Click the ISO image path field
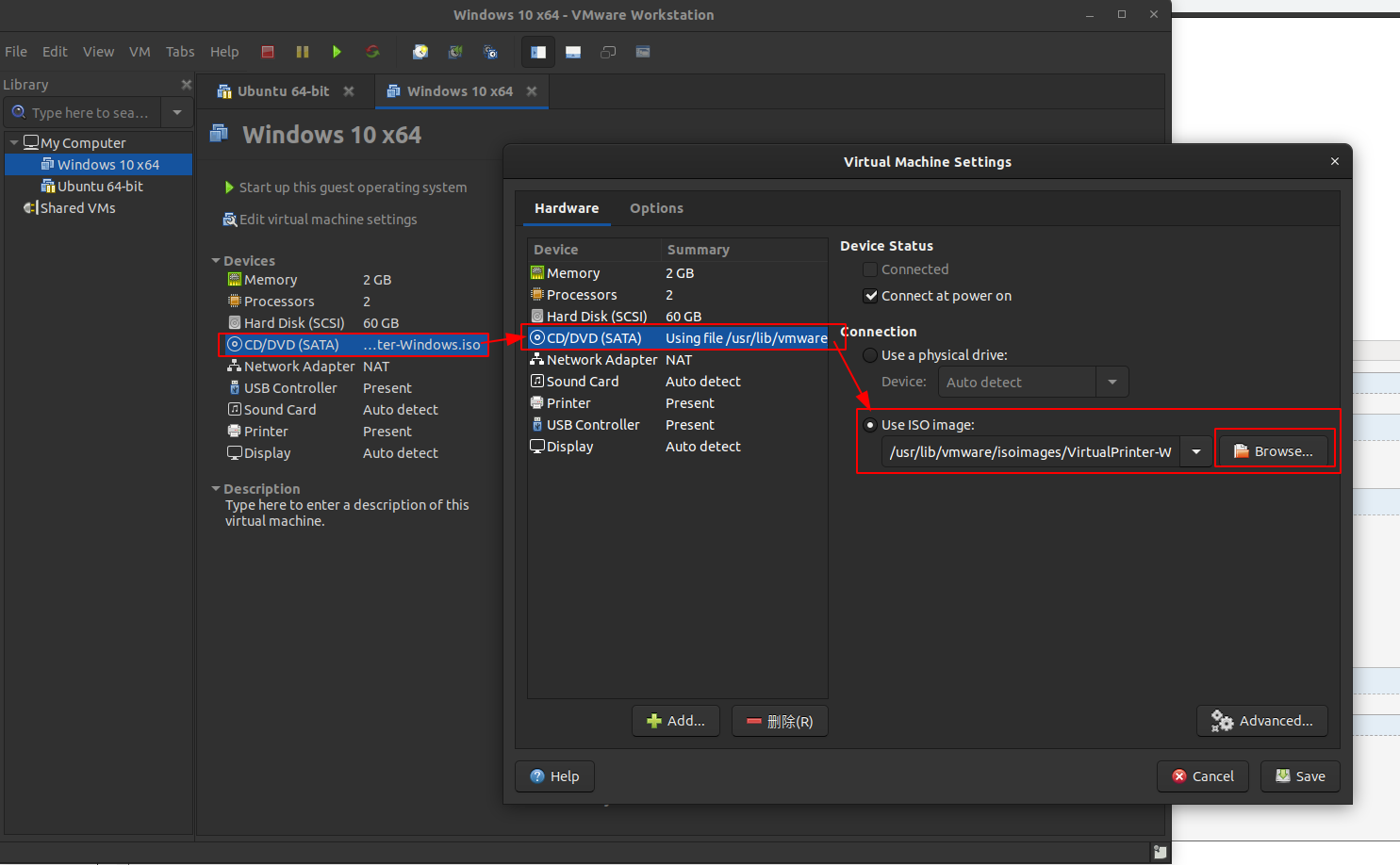 pyautogui.click(x=1030, y=452)
